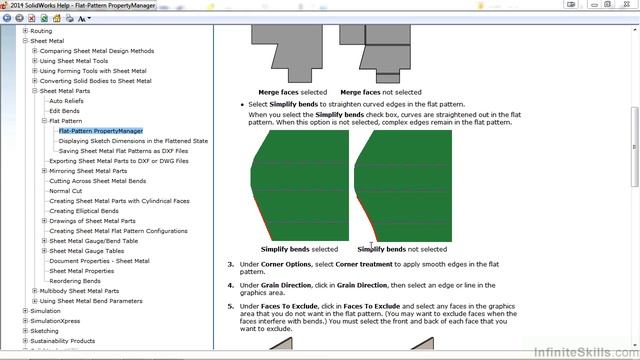640x360 pixels.
Task: Expand Comparing Sheet Metal Design Methods
Action: coord(35,51)
